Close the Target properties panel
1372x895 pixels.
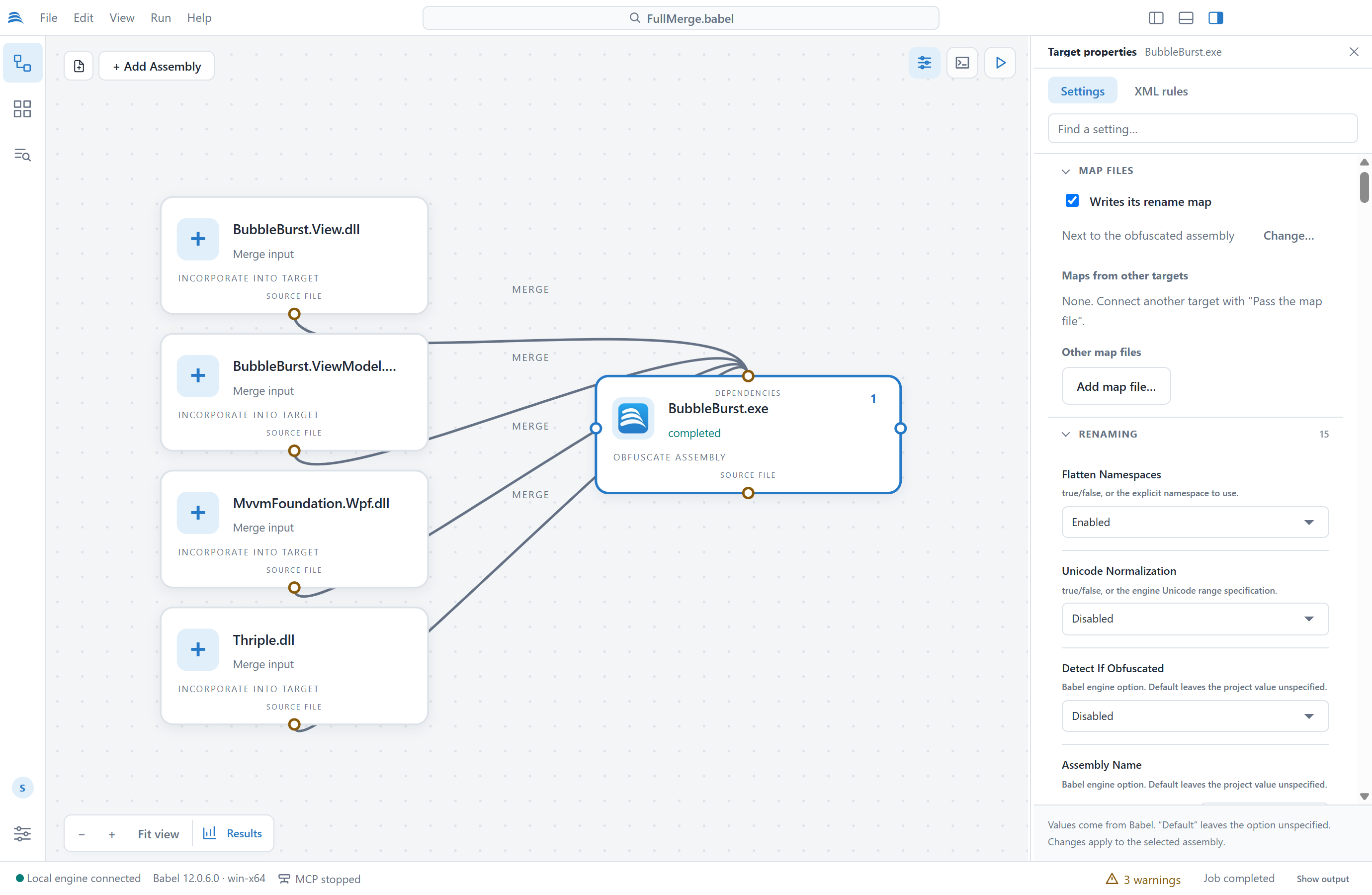pyautogui.click(x=1354, y=52)
